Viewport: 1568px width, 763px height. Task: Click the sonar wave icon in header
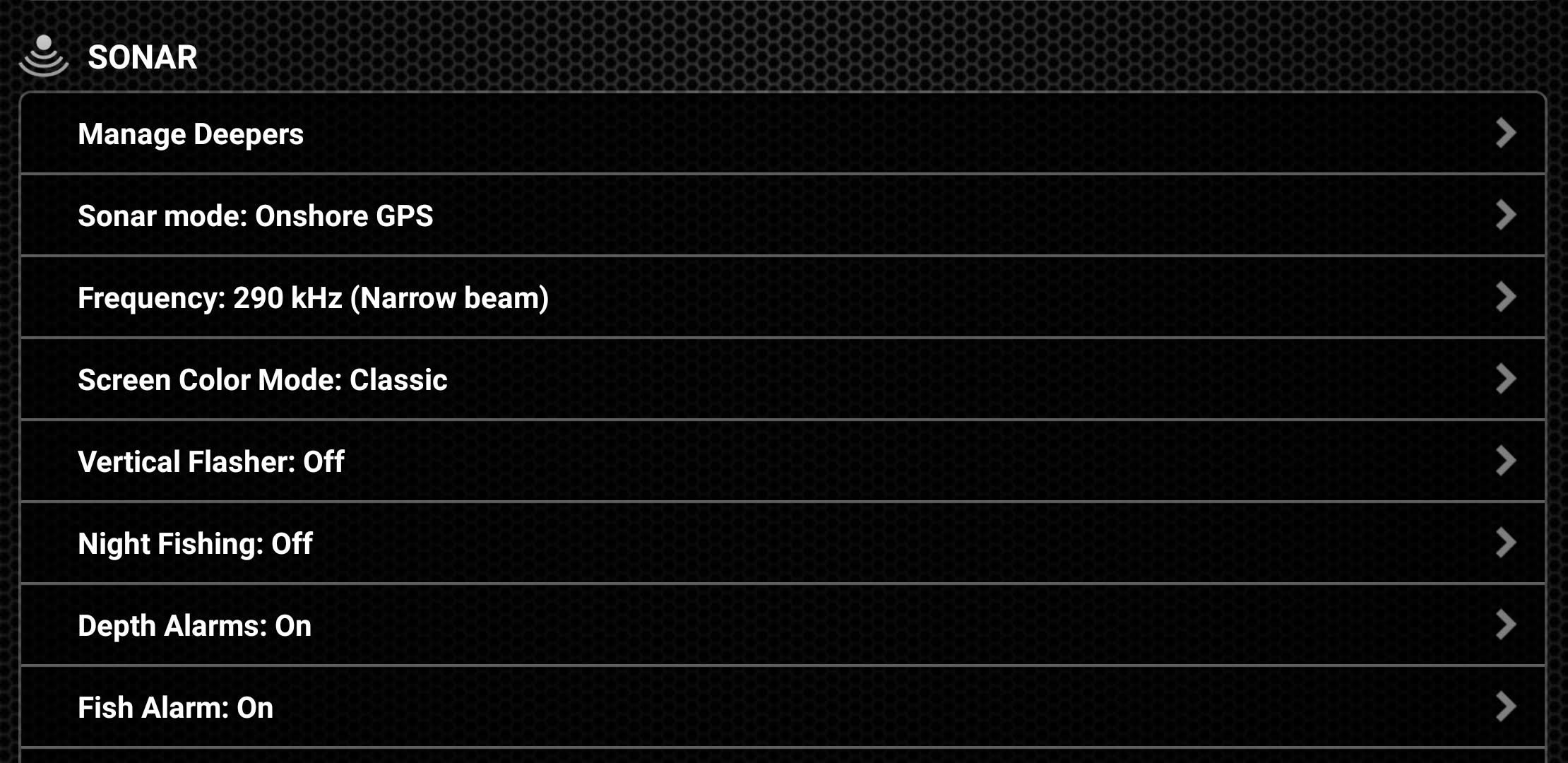coord(44,55)
